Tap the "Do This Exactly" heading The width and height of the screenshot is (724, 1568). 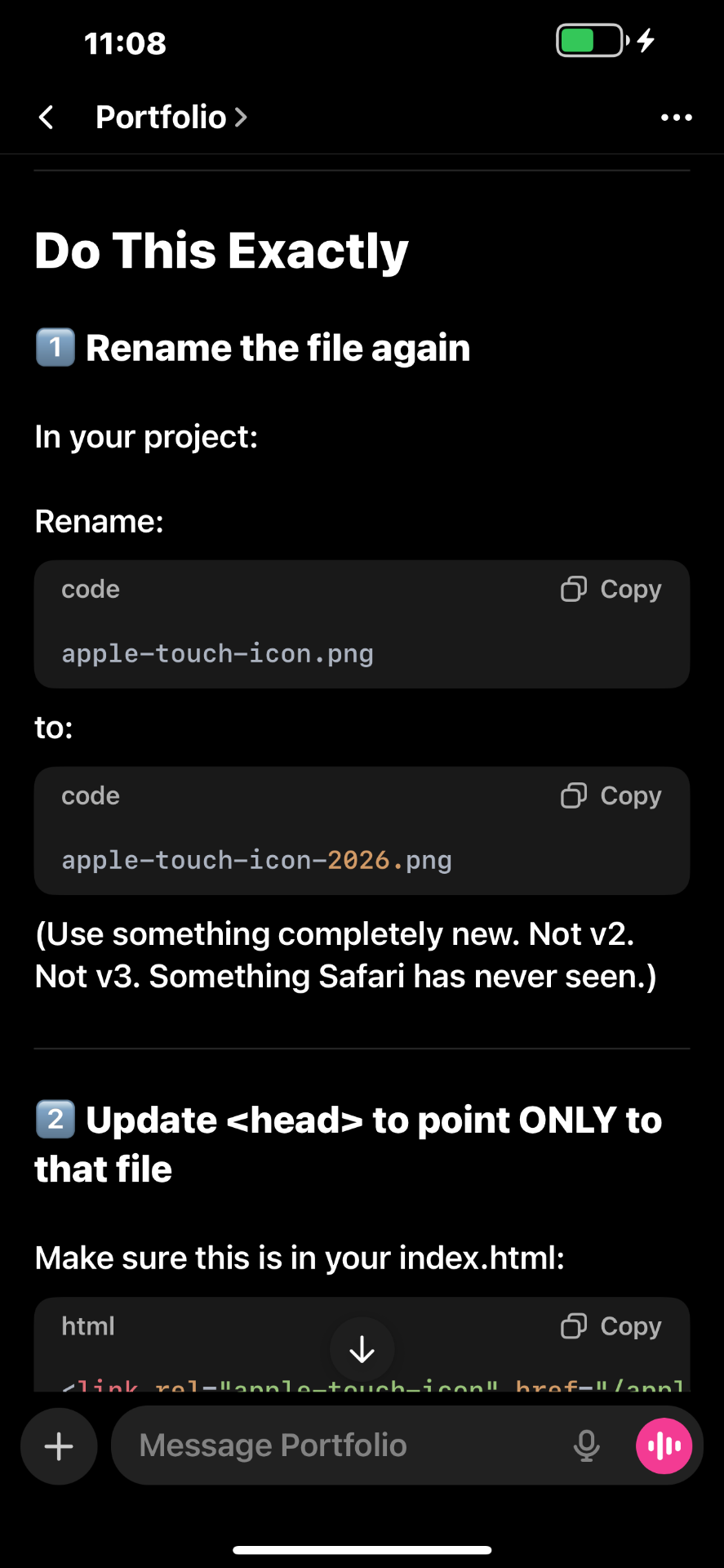click(221, 251)
